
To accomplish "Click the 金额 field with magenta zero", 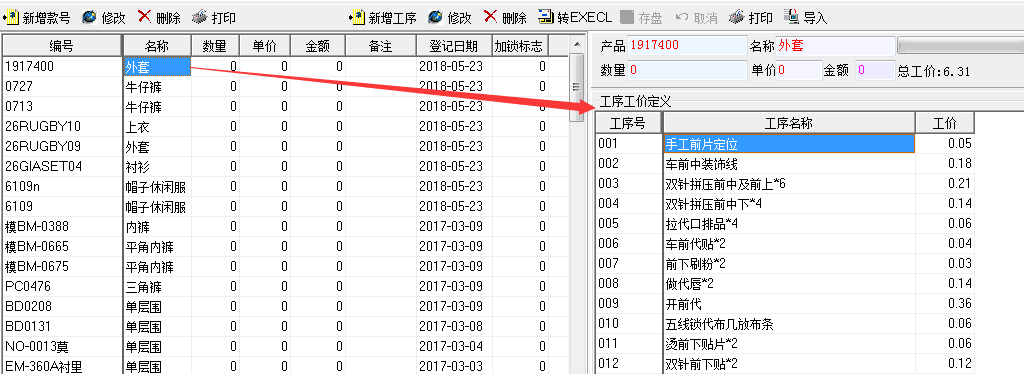I will click(875, 70).
